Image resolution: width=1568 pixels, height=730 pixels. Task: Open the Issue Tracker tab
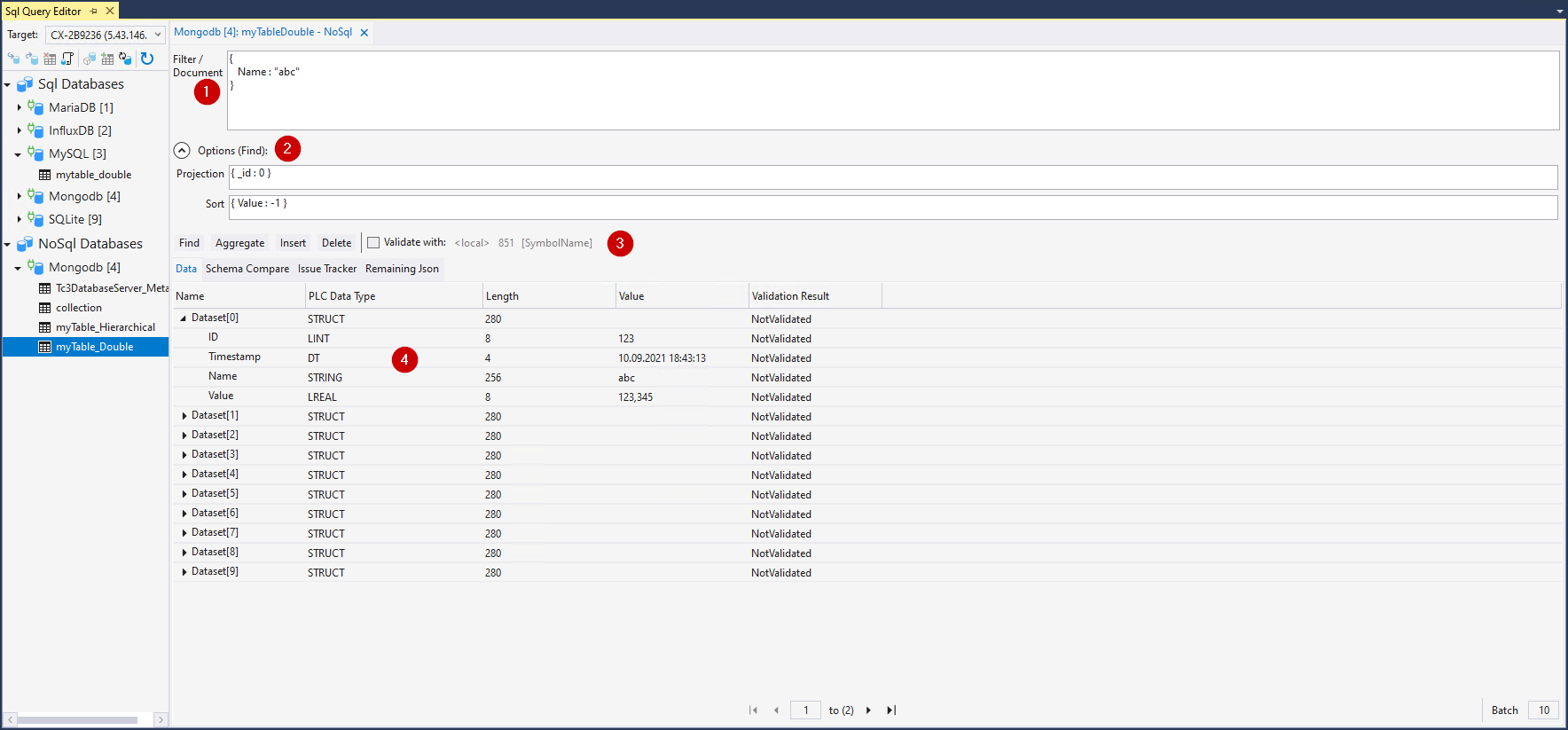point(327,269)
